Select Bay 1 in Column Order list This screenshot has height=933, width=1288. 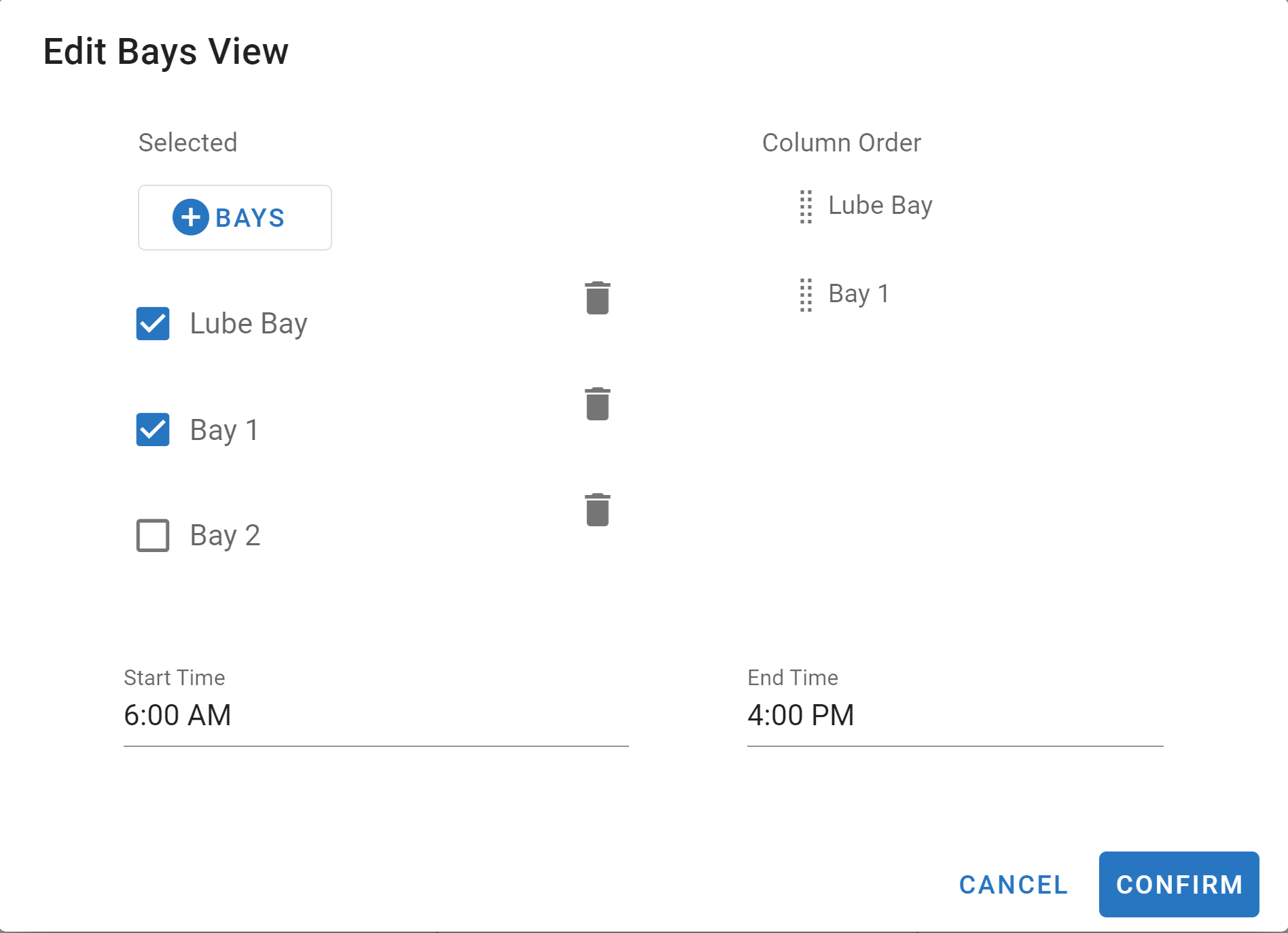coord(858,293)
